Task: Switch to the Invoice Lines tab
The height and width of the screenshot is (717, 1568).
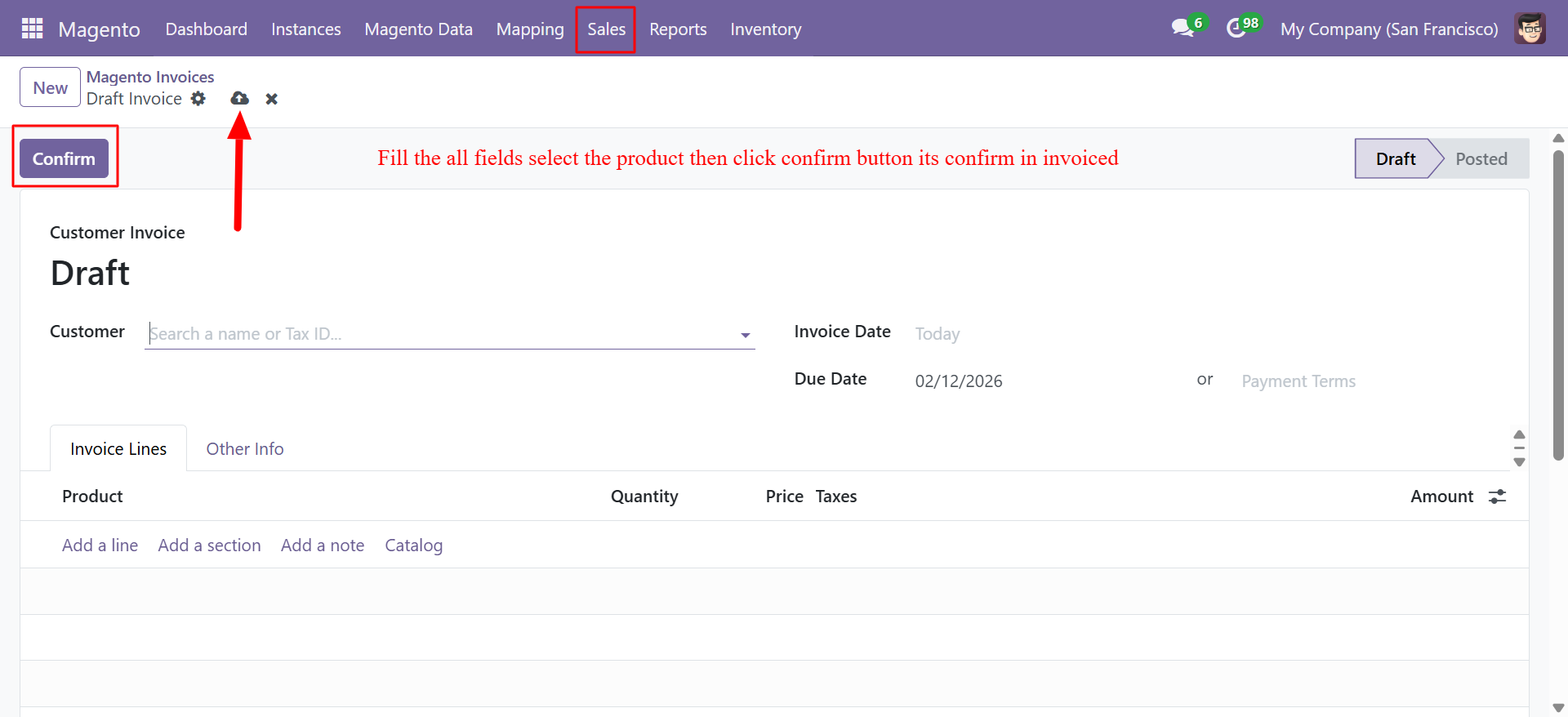Action: [x=118, y=448]
